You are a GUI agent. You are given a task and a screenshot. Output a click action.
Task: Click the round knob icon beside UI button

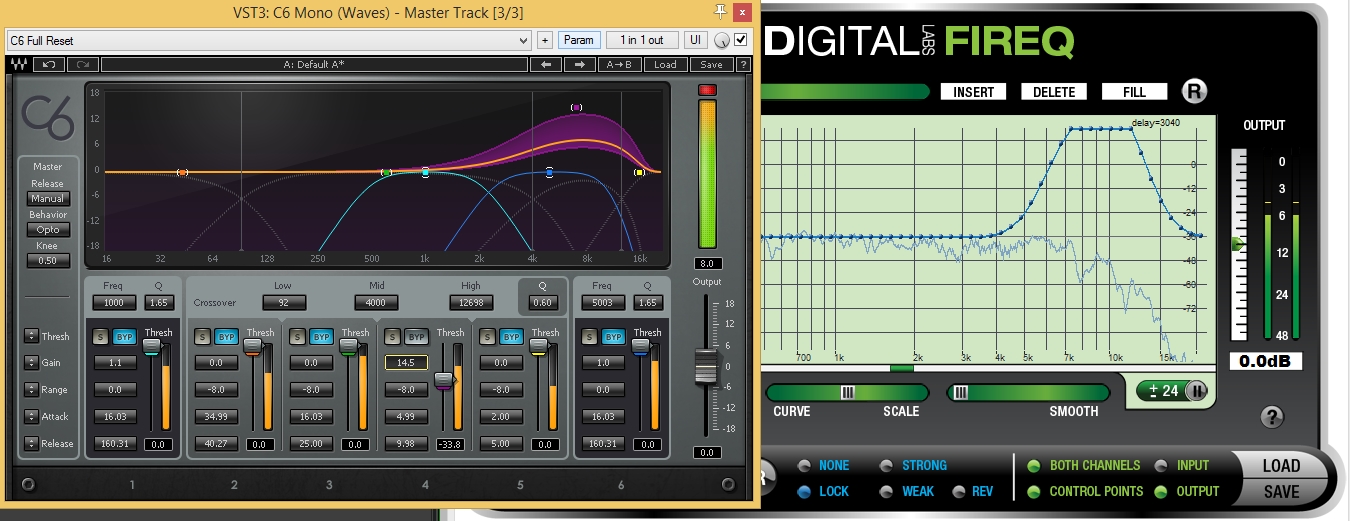(721, 41)
